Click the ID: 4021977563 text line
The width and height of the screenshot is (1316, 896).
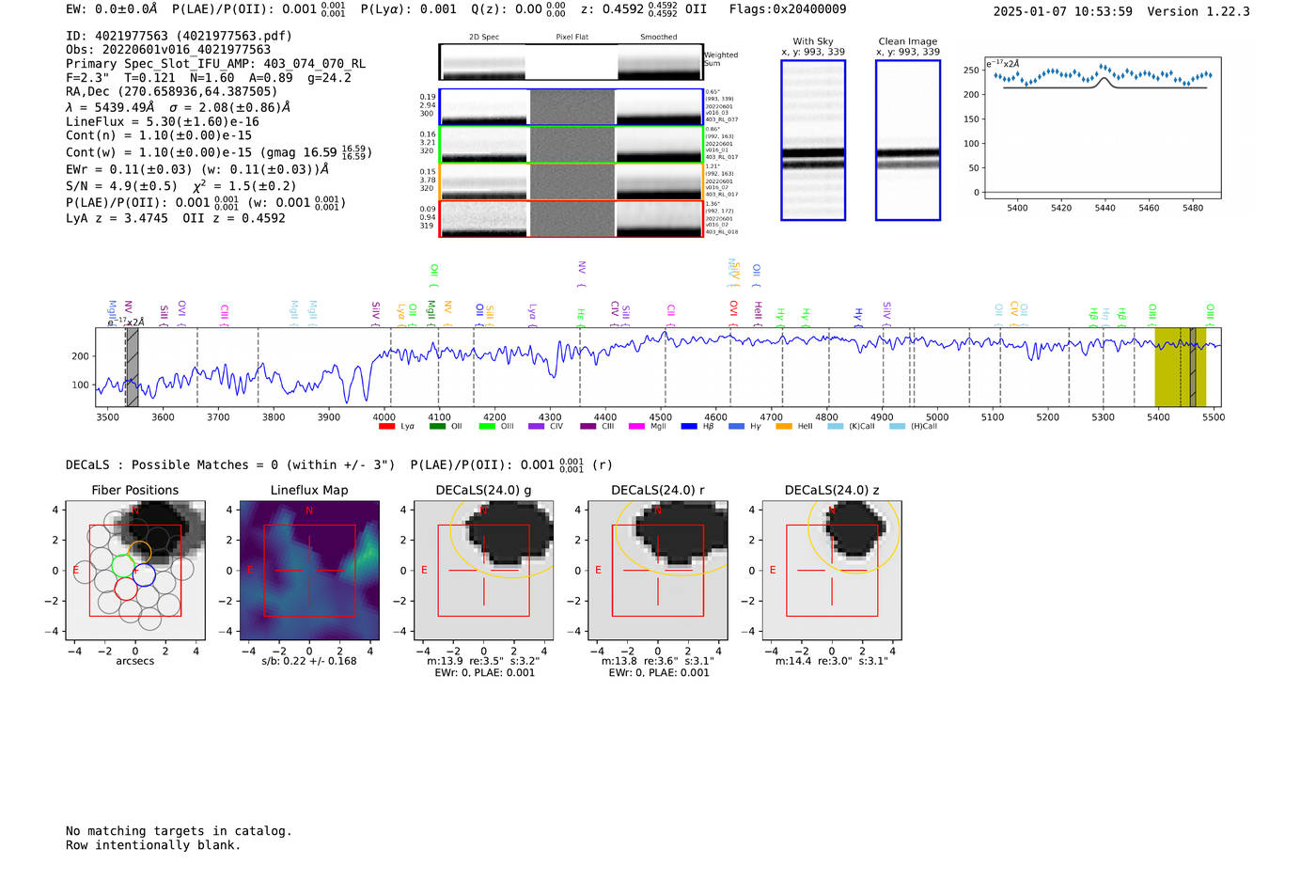click(179, 36)
